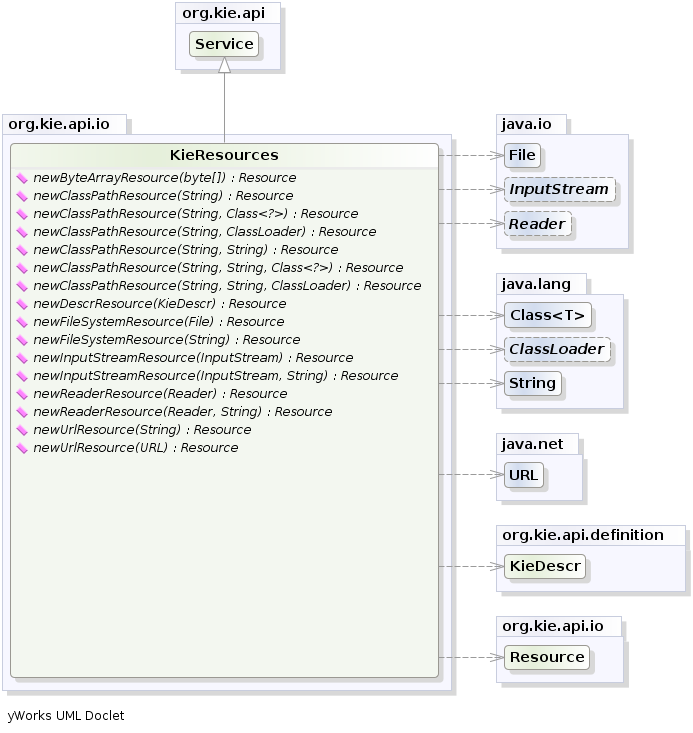Click the KieDescr class node

(545, 566)
